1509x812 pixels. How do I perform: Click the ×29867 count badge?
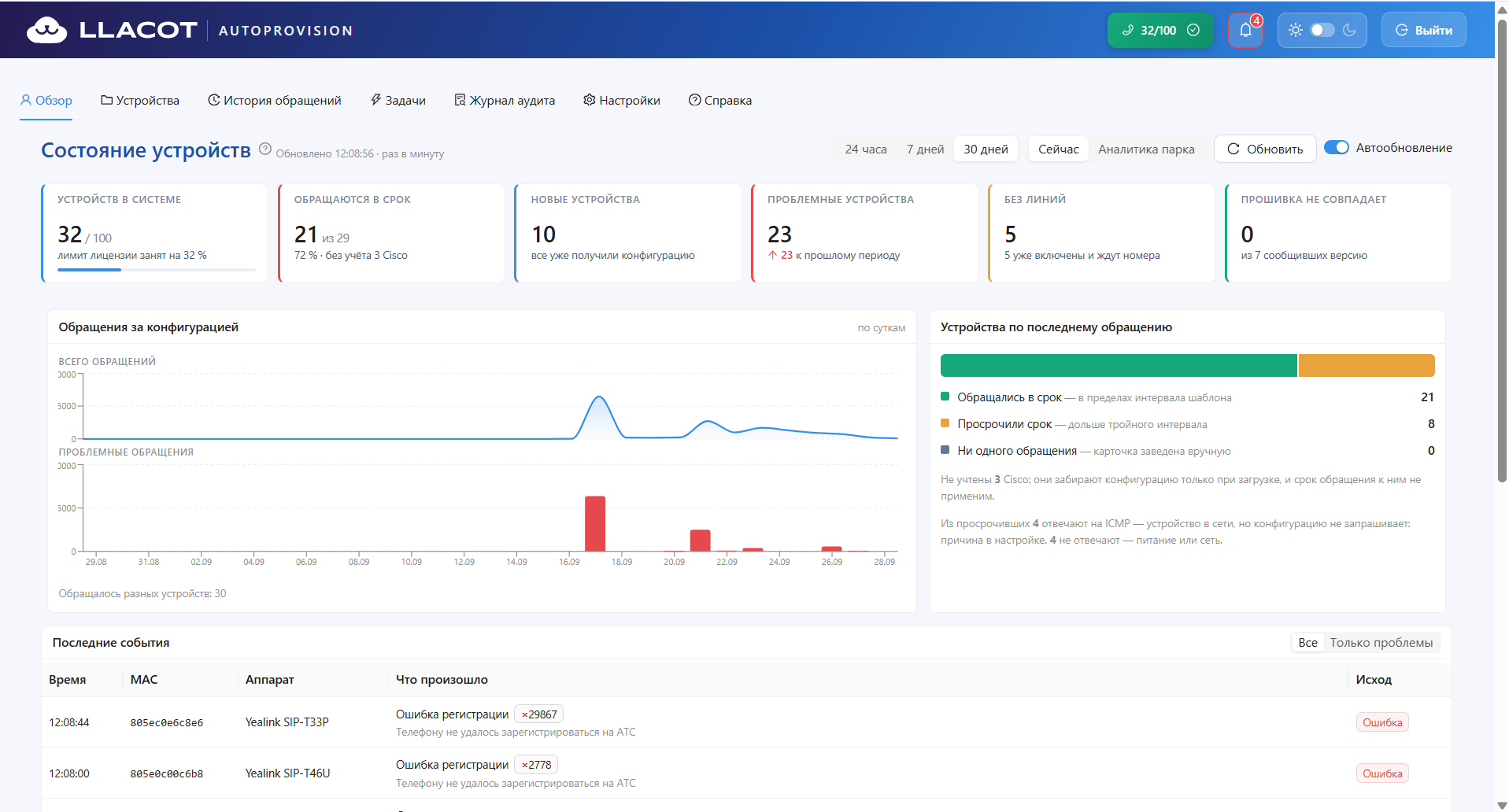(x=539, y=714)
